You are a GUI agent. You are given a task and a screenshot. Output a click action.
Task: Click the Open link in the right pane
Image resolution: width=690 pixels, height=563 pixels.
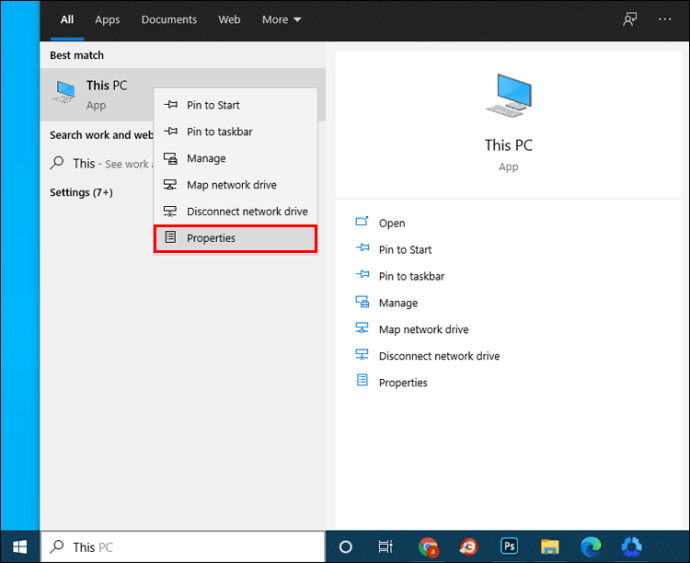pyautogui.click(x=391, y=223)
